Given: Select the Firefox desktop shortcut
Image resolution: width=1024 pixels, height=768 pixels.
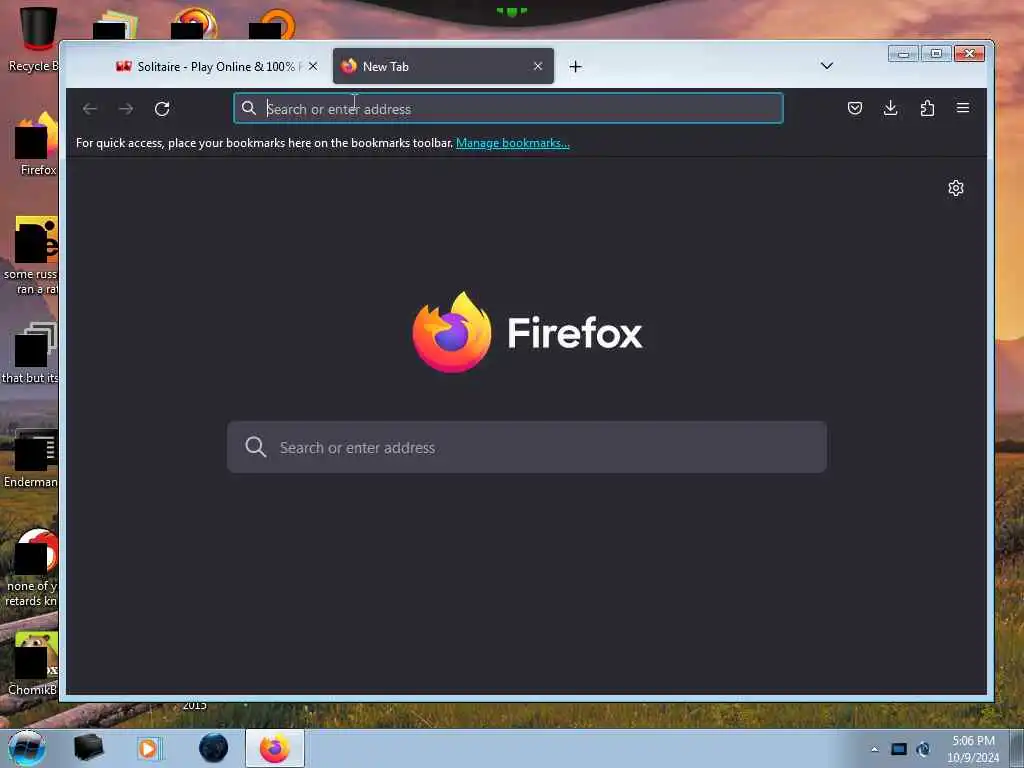Looking at the screenshot, I should point(36,144).
